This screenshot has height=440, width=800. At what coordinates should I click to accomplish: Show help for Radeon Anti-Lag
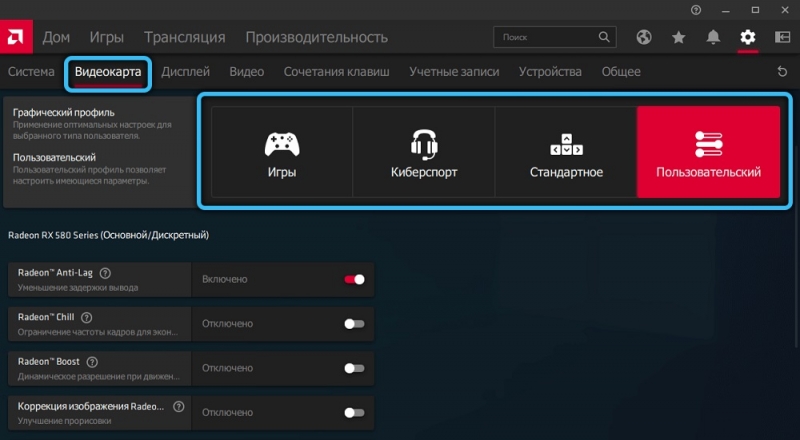click(105, 273)
